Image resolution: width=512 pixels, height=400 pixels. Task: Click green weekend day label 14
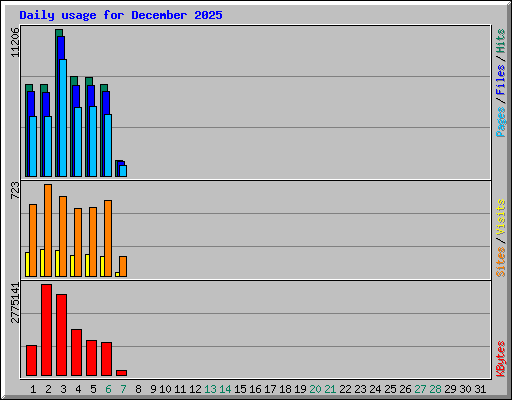click(225, 389)
